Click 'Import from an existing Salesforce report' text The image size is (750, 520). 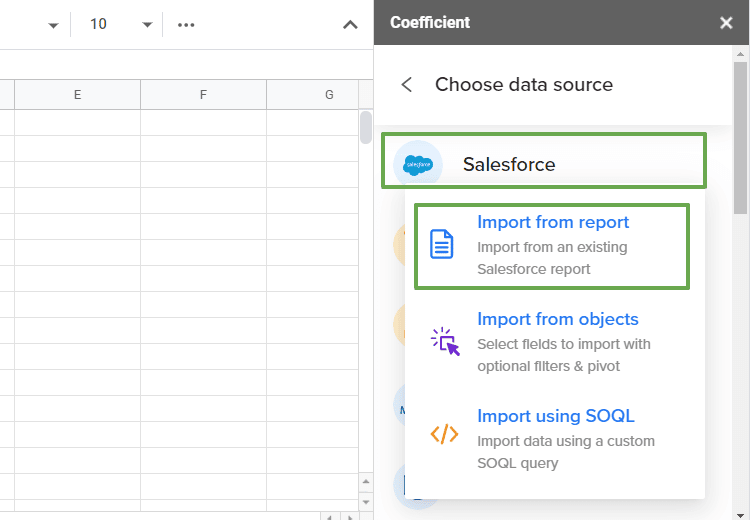pyautogui.click(x=552, y=258)
